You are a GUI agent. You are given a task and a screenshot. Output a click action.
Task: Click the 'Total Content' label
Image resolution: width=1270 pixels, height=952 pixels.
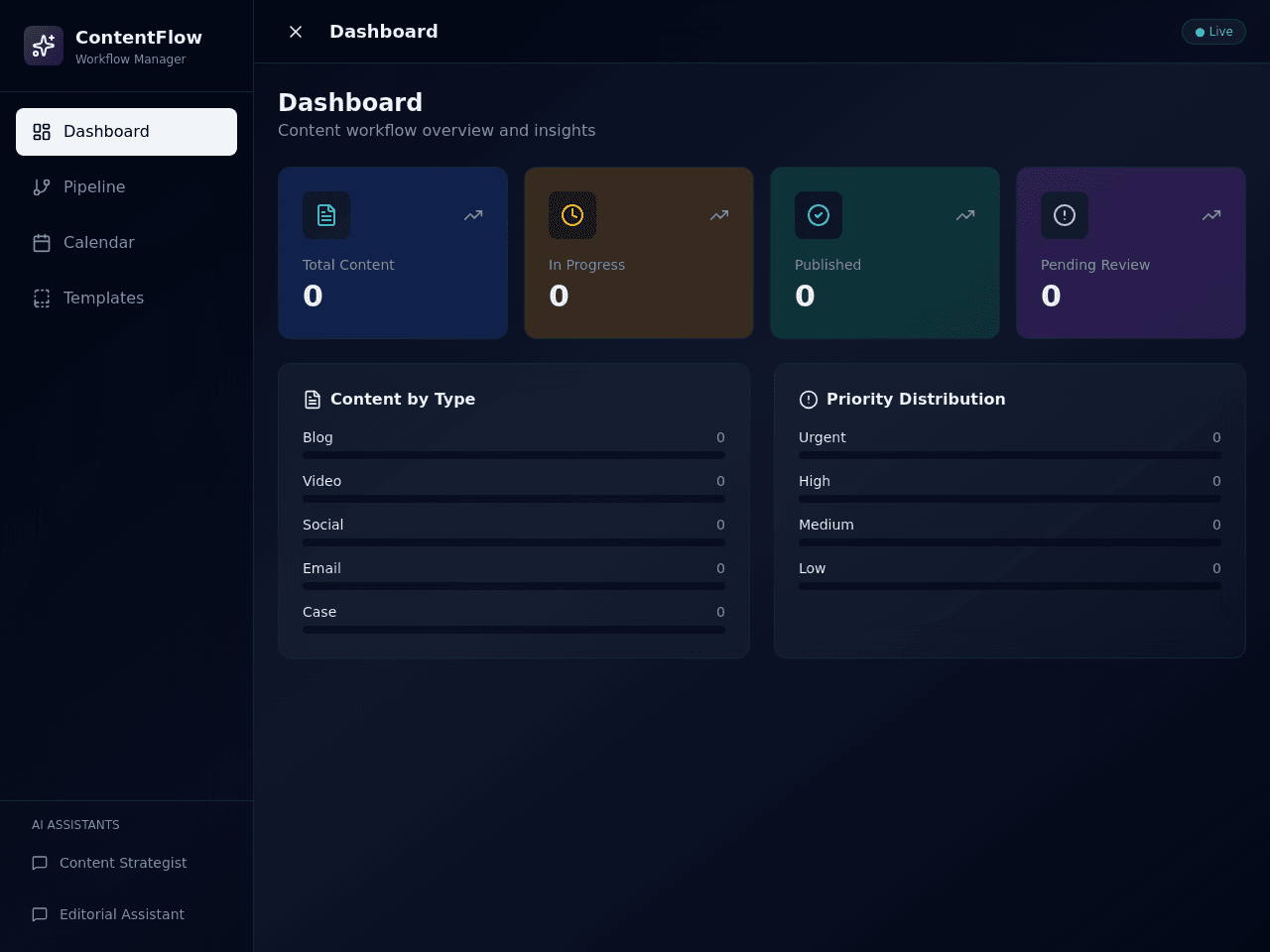[x=348, y=265]
